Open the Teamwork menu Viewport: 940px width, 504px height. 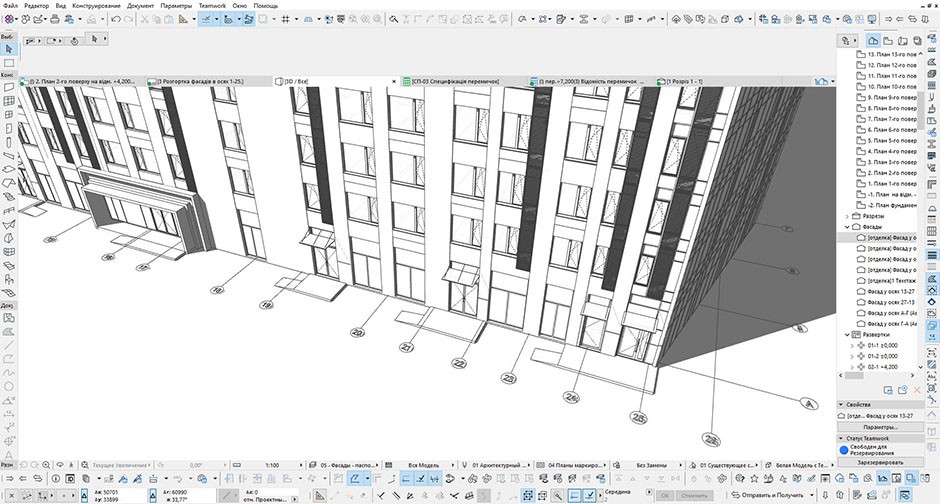[x=212, y=5]
